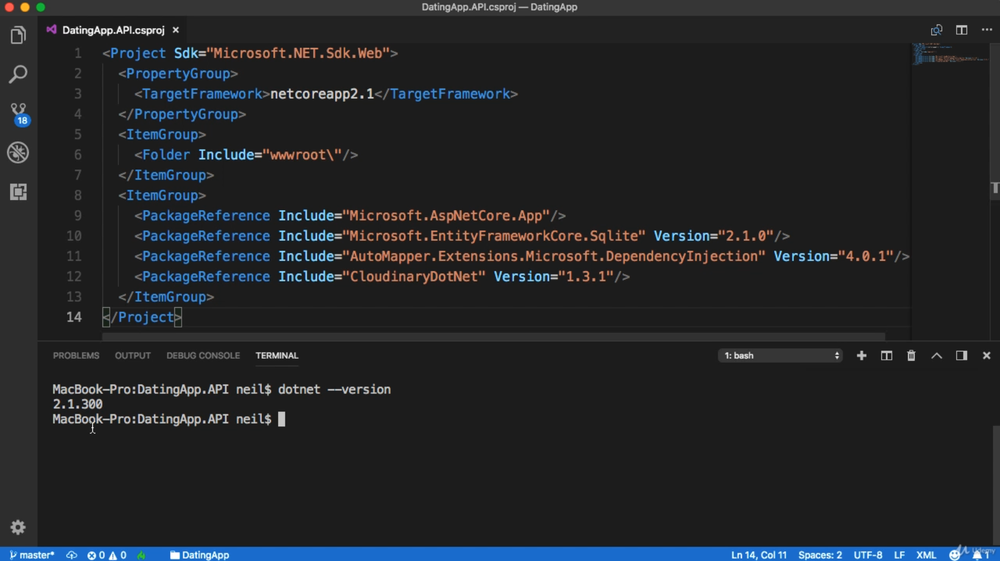The image size is (1000, 561).
Task: Split the editor to the right
Action: (962, 30)
